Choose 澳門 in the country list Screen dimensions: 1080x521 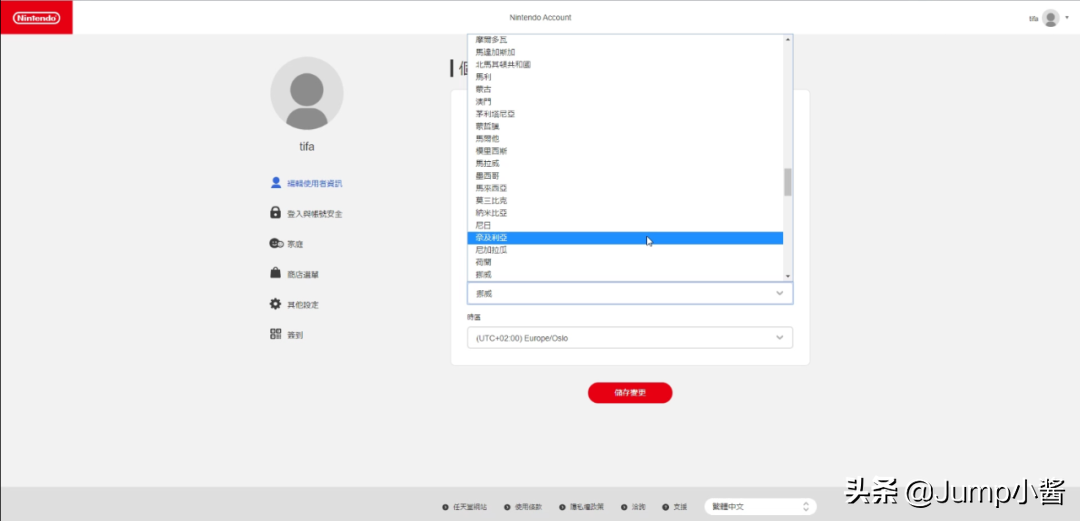point(625,101)
